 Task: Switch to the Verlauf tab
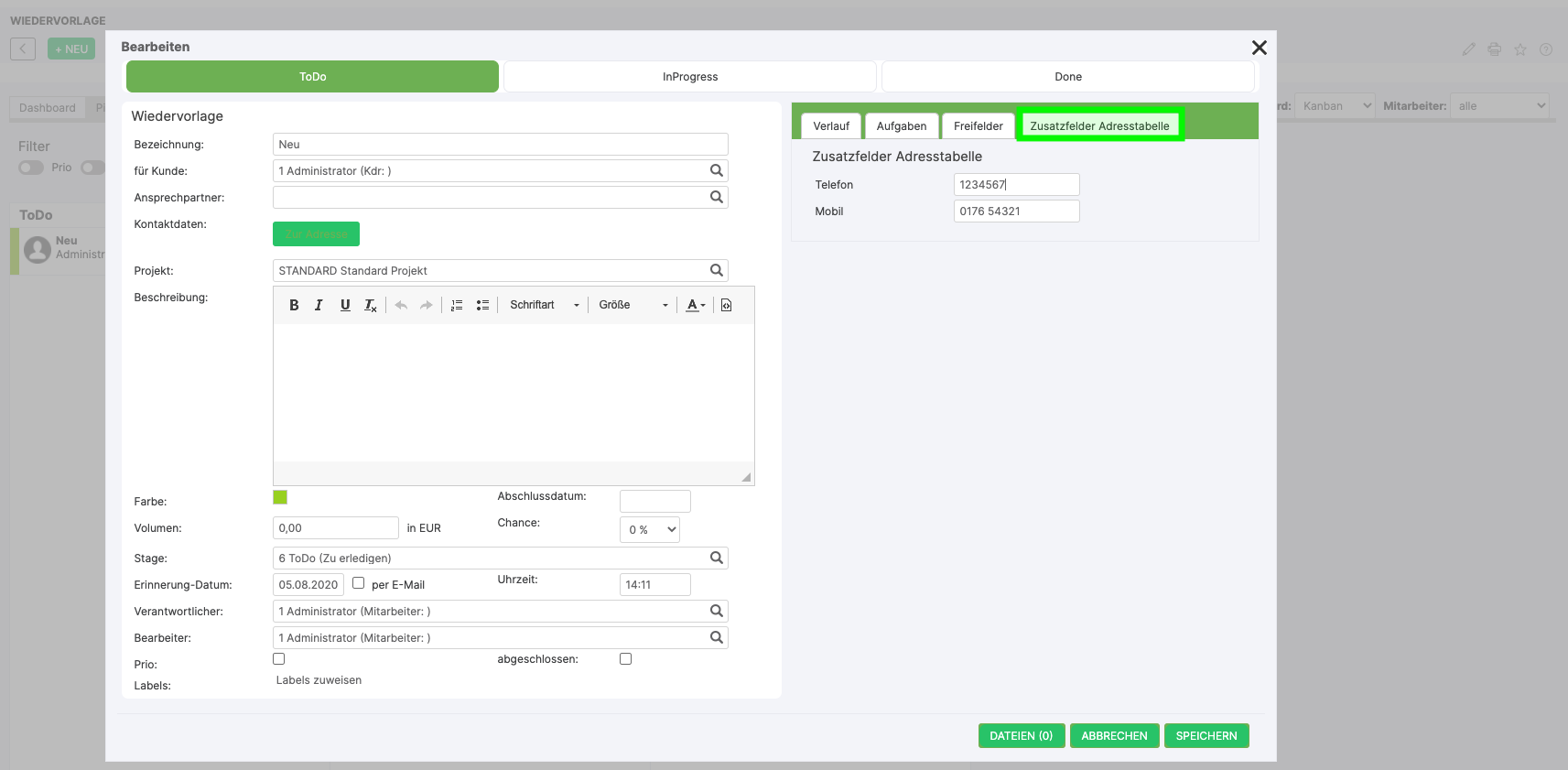(x=831, y=126)
